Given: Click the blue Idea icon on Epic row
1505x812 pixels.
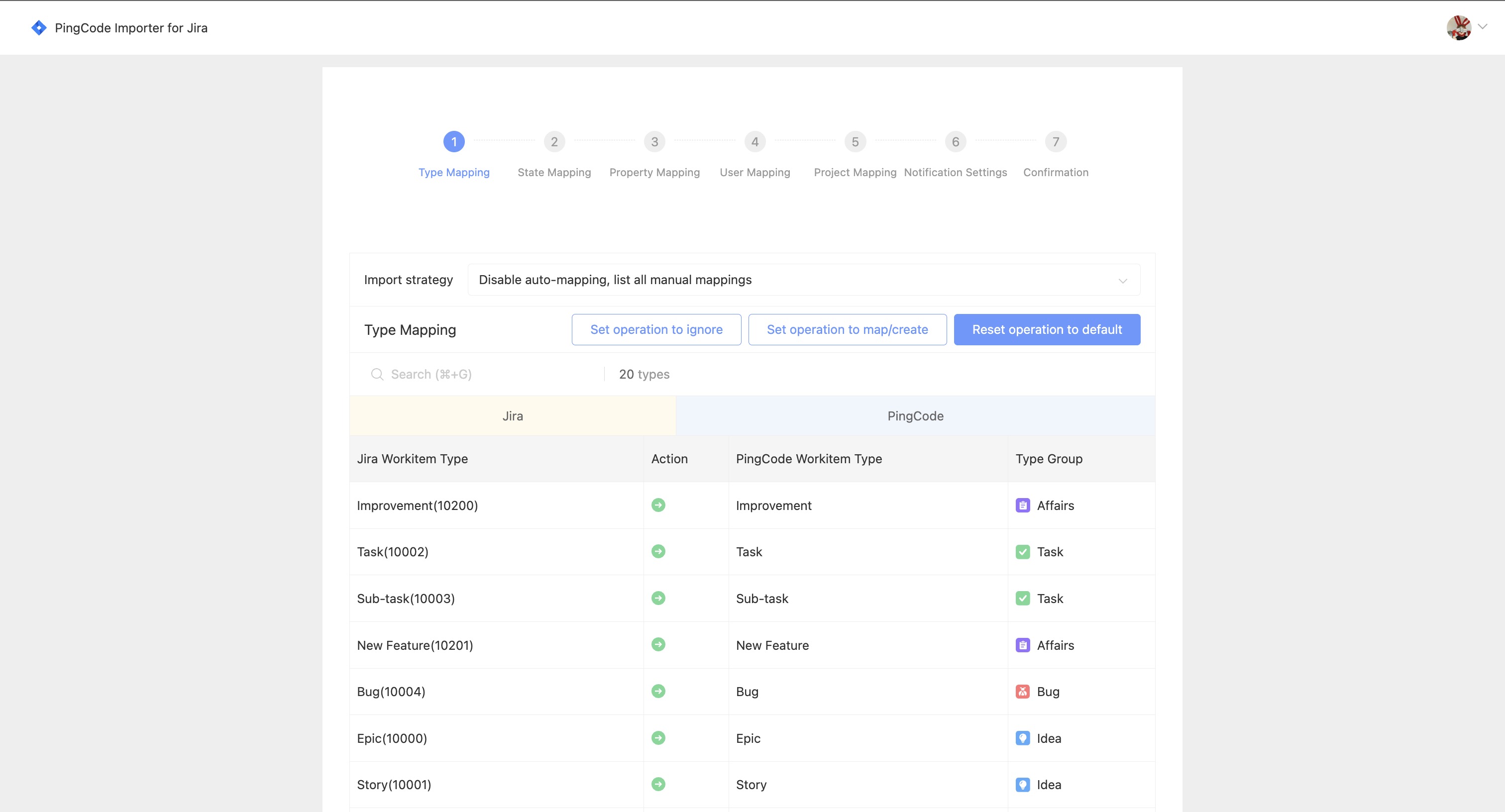Looking at the screenshot, I should pyautogui.click(x=1023, y=738).
